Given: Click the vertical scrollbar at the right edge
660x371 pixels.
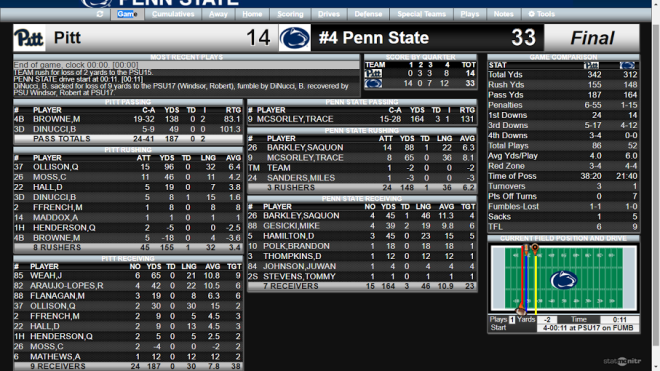Looking at the screenshot, I should pos(656,185).
